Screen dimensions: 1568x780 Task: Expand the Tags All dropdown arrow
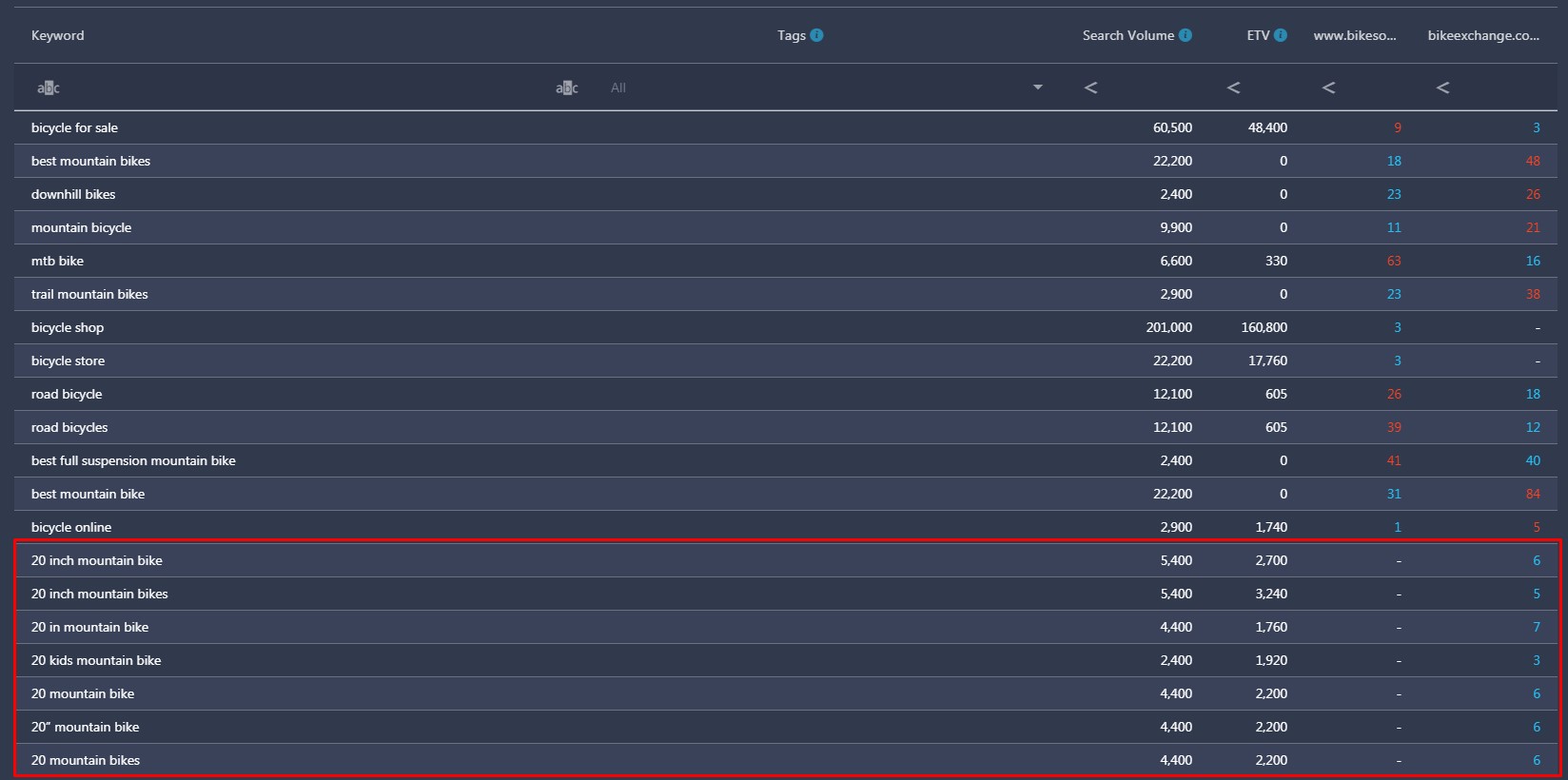[1038, 88]
